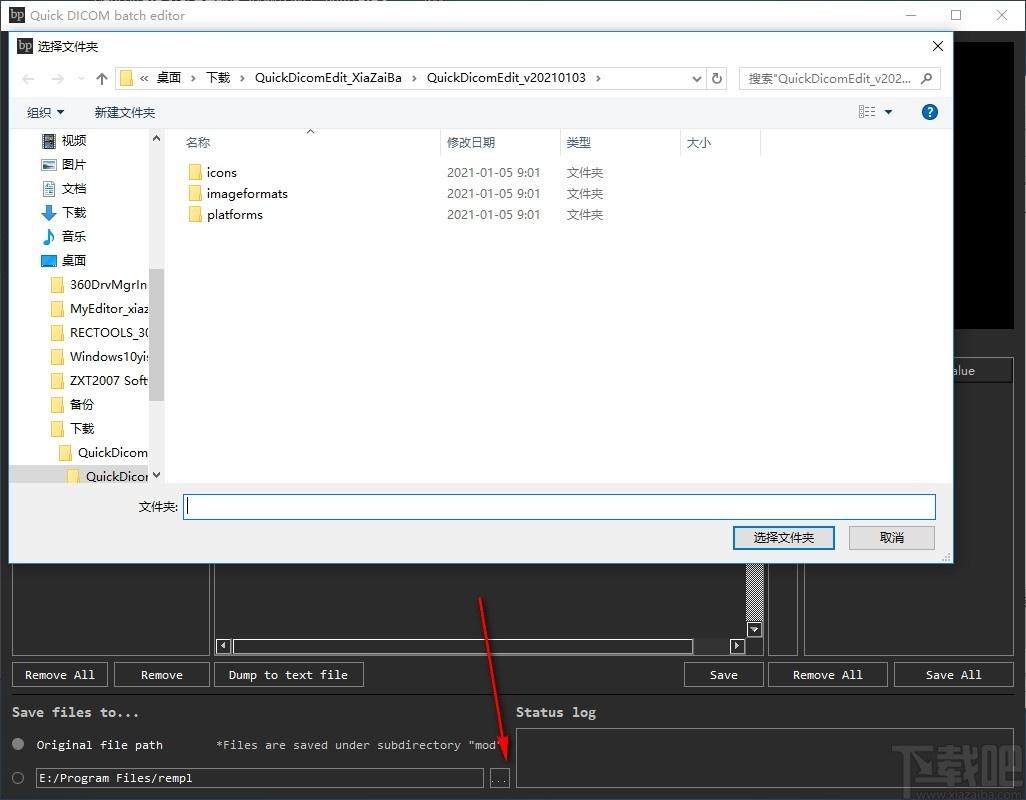
Task: Select QuickDicom parent folder in tree
Action: click(x=103, y=453)
